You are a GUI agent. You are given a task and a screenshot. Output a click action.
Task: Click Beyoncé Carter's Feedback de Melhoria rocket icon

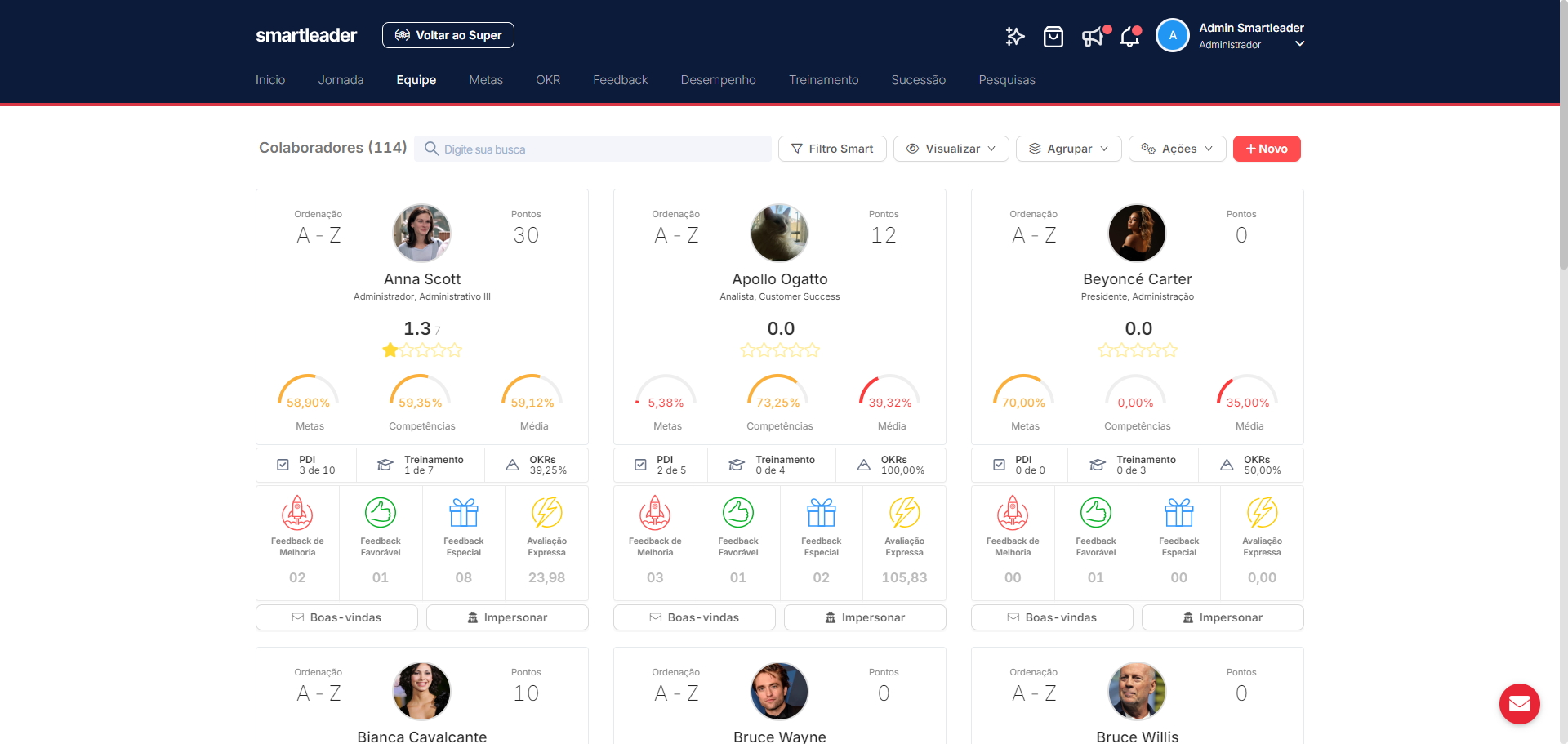(1013, 513)
